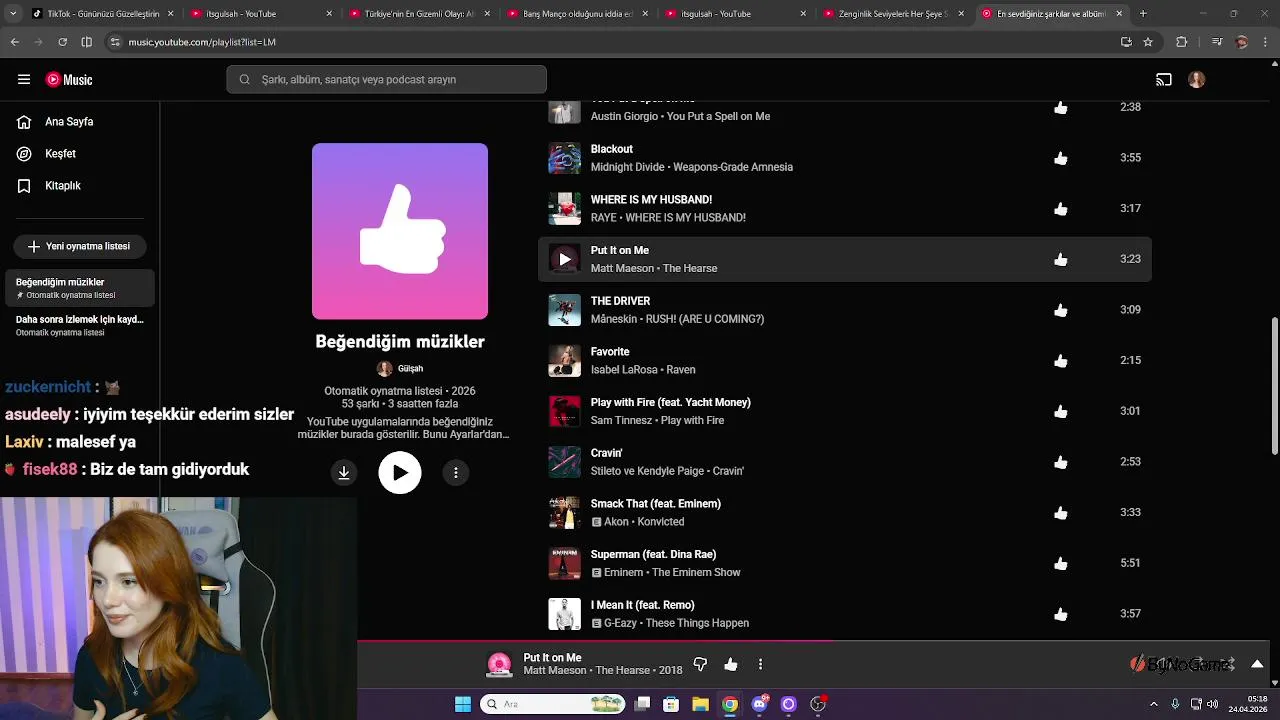Open playlist three-dot options menu
The height and width of the screenshot is (720, 1280).
coord(456,473)
